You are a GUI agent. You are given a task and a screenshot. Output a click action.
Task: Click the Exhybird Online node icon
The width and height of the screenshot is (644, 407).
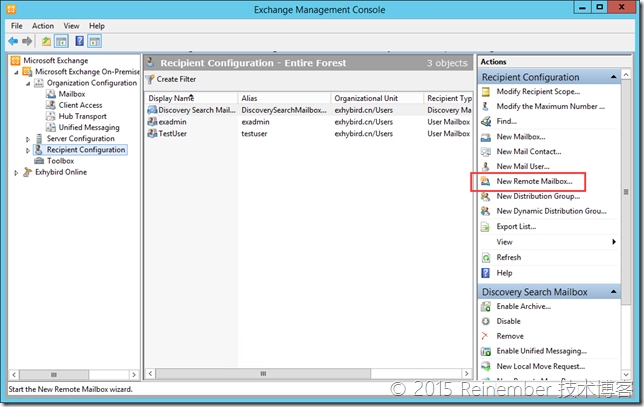click(x=28, y=172)
